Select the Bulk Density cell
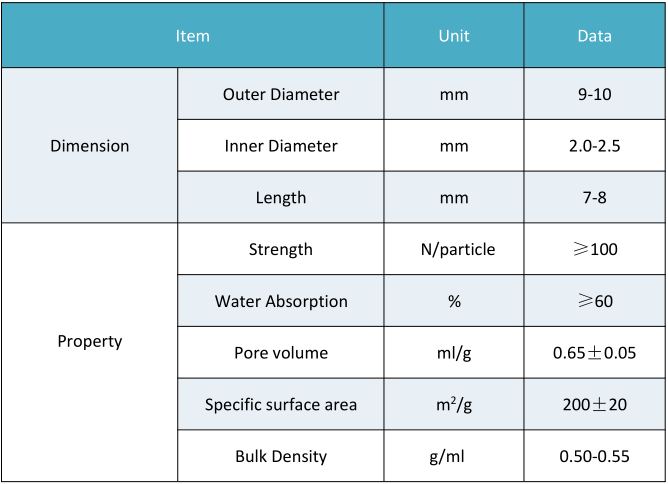This screenshot has width=668, height=484. click(x=281, y=456)
